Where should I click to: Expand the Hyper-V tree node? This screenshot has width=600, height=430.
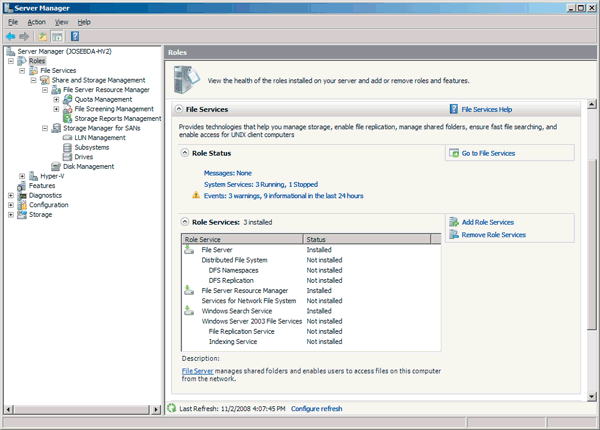tap(22, 176)
